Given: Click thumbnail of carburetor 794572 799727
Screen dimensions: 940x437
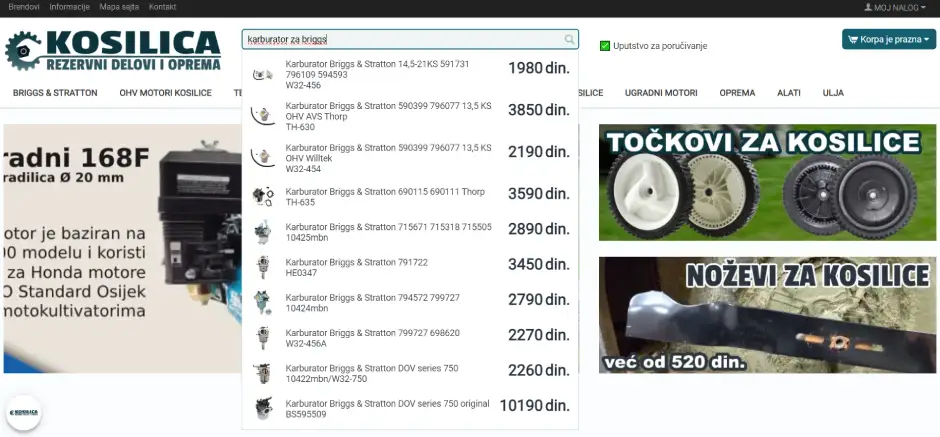Looking at the screenshot, I should 262,303.
